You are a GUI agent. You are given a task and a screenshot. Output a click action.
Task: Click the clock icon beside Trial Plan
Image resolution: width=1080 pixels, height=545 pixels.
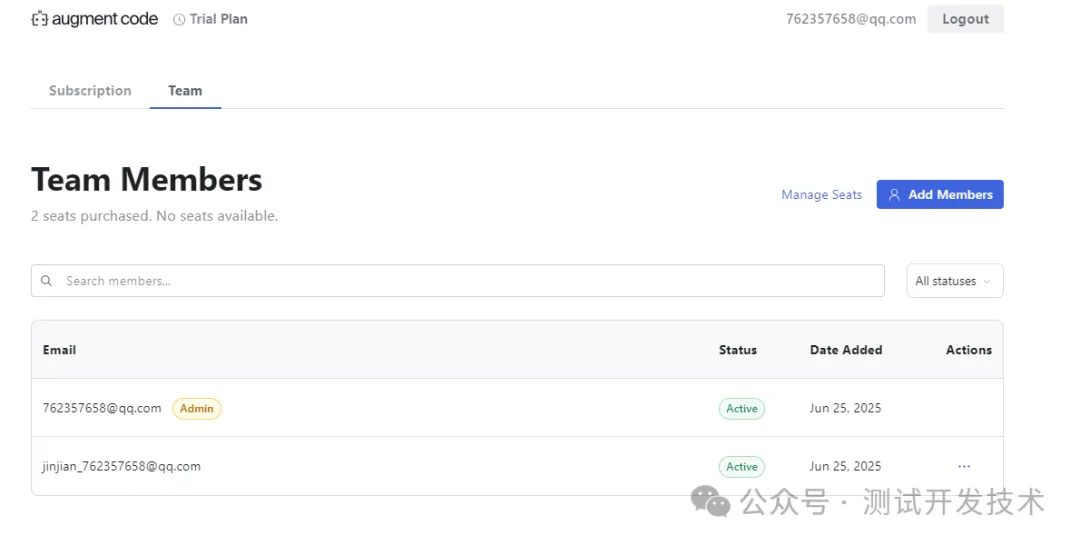pos(179,19)
